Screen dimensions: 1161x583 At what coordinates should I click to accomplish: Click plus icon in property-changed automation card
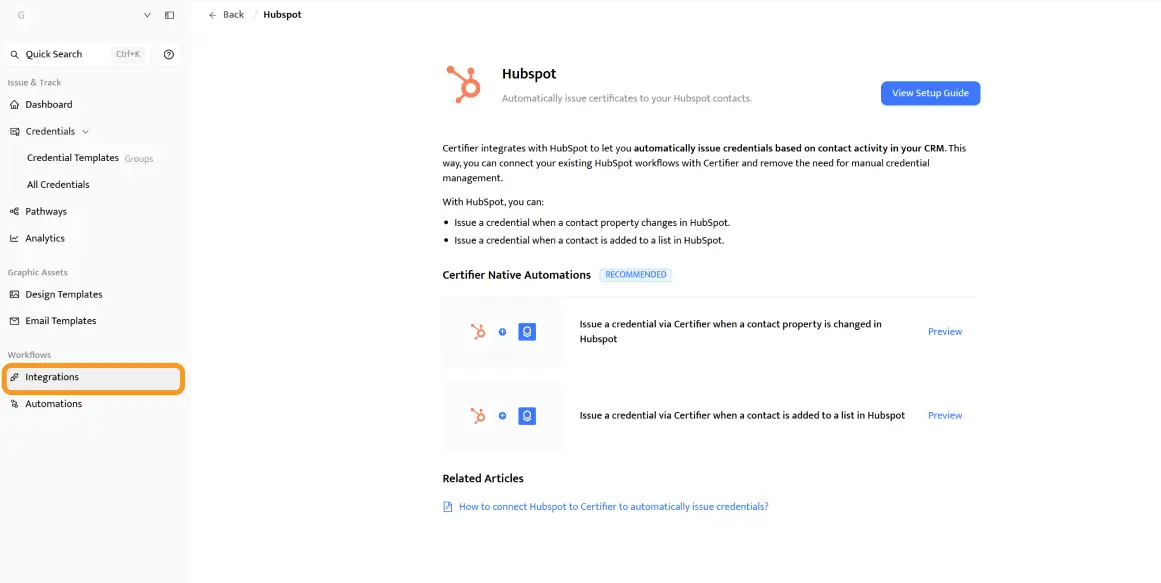point(502,332)
